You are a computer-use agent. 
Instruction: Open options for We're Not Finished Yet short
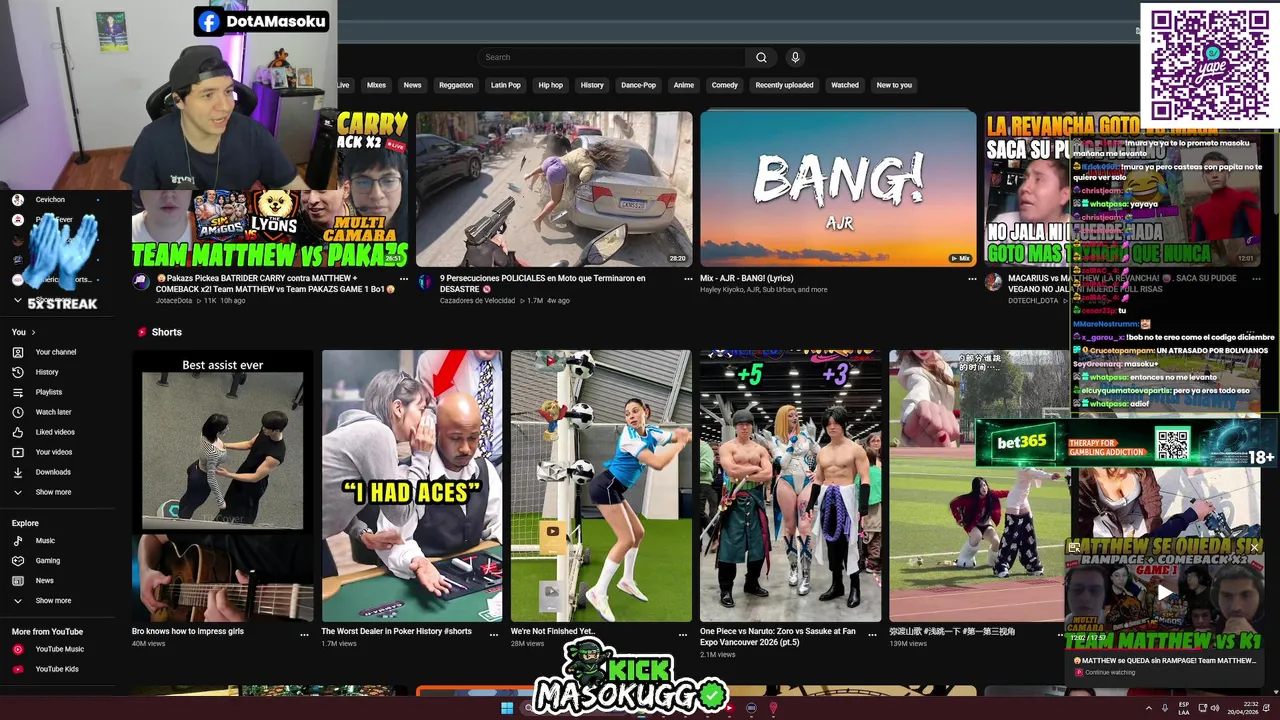coord(683,634)
